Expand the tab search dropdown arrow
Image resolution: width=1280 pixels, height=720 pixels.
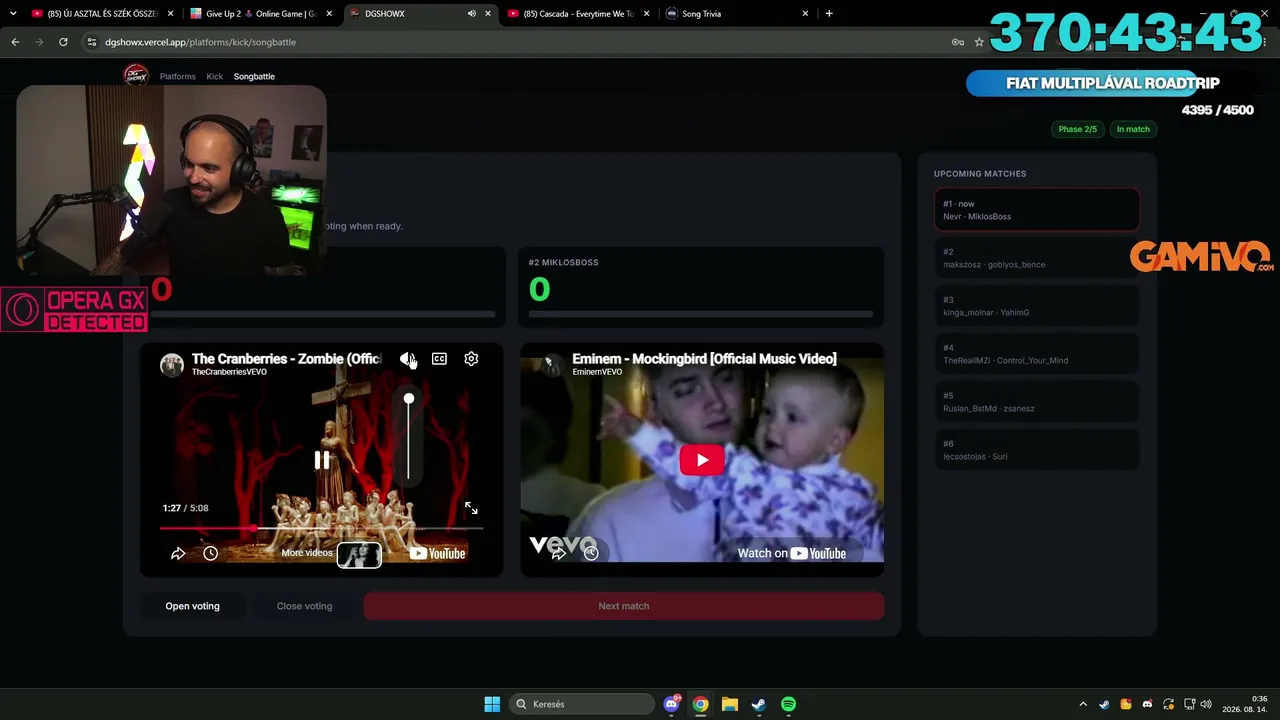(x=13, y=14)
